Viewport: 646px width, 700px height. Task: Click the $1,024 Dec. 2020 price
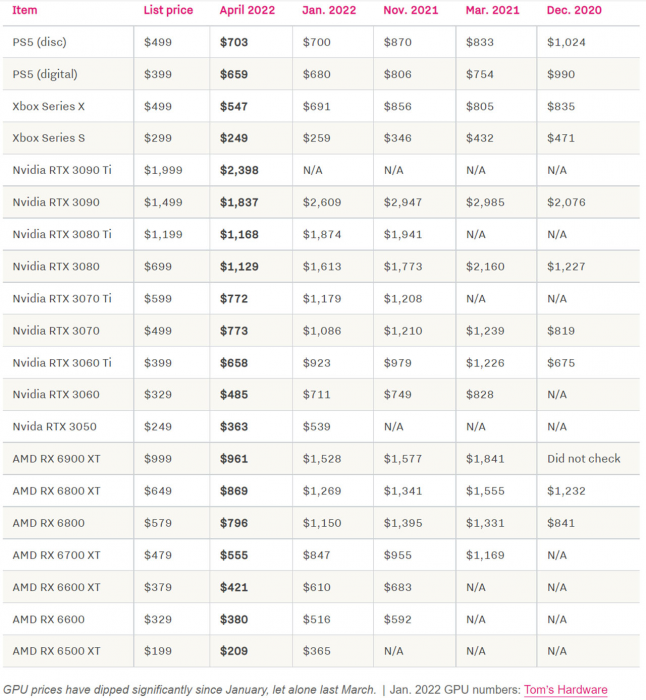click(567, 42)
